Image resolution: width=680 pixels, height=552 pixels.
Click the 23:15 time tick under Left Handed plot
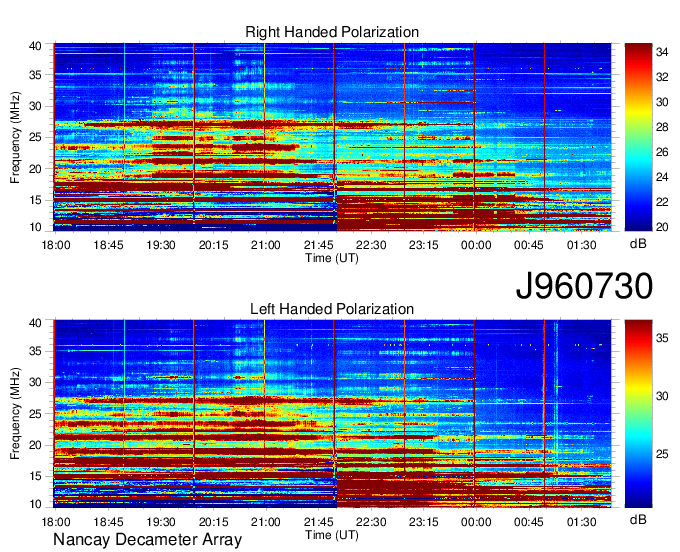coord(424,522)
